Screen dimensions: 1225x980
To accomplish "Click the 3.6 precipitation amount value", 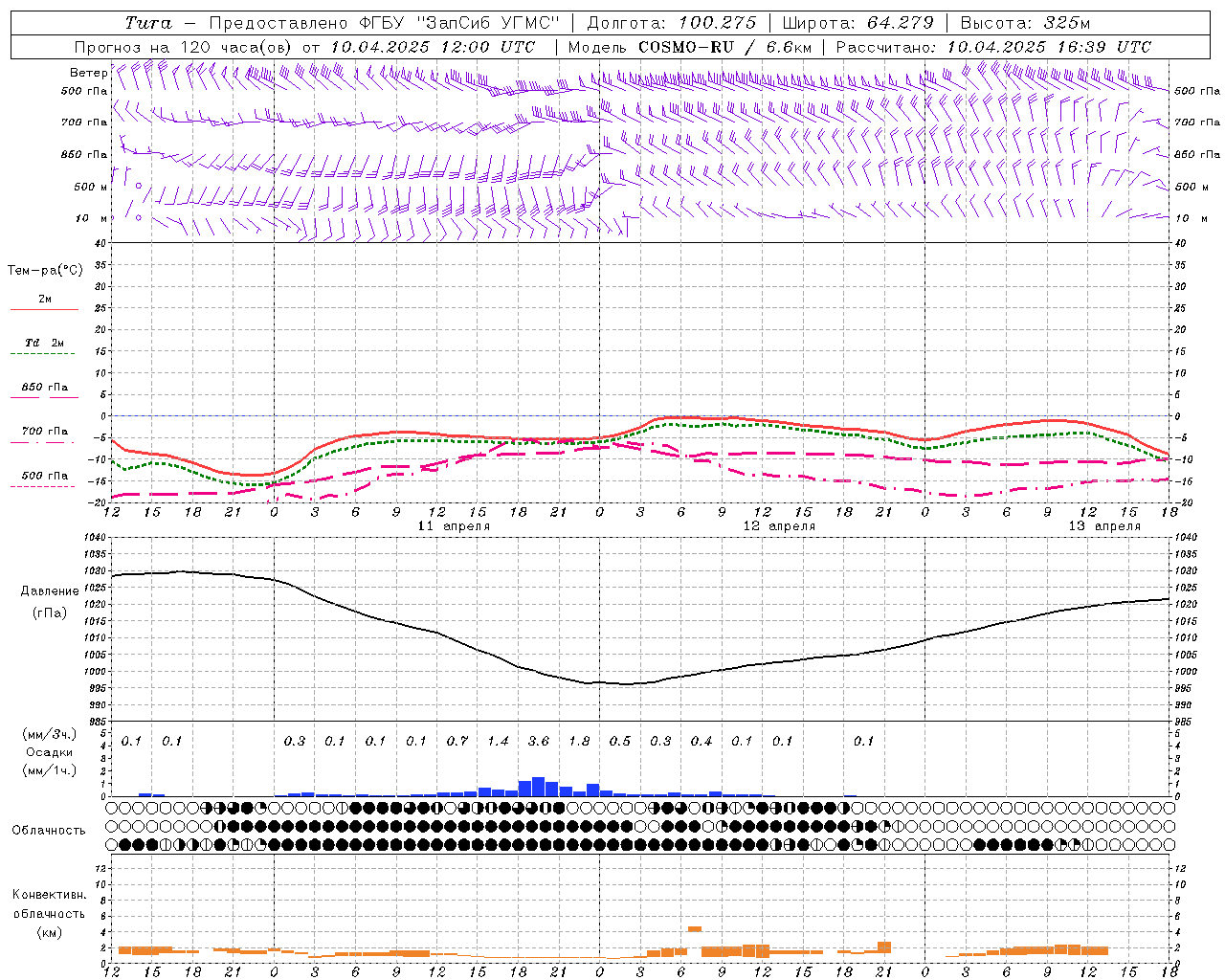I will (539, 741).
